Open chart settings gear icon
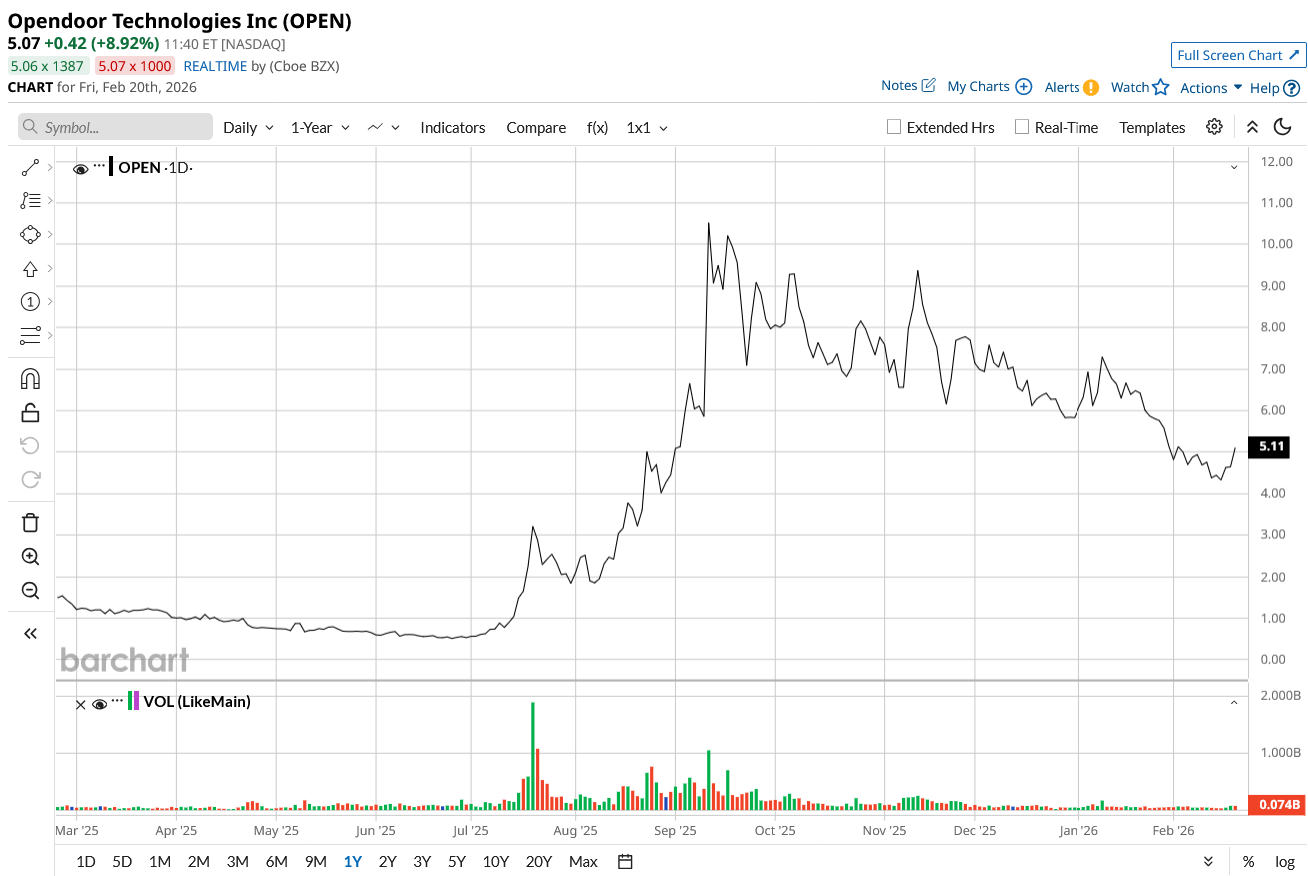1308x876 pixels. click(x=1214, y=127)
